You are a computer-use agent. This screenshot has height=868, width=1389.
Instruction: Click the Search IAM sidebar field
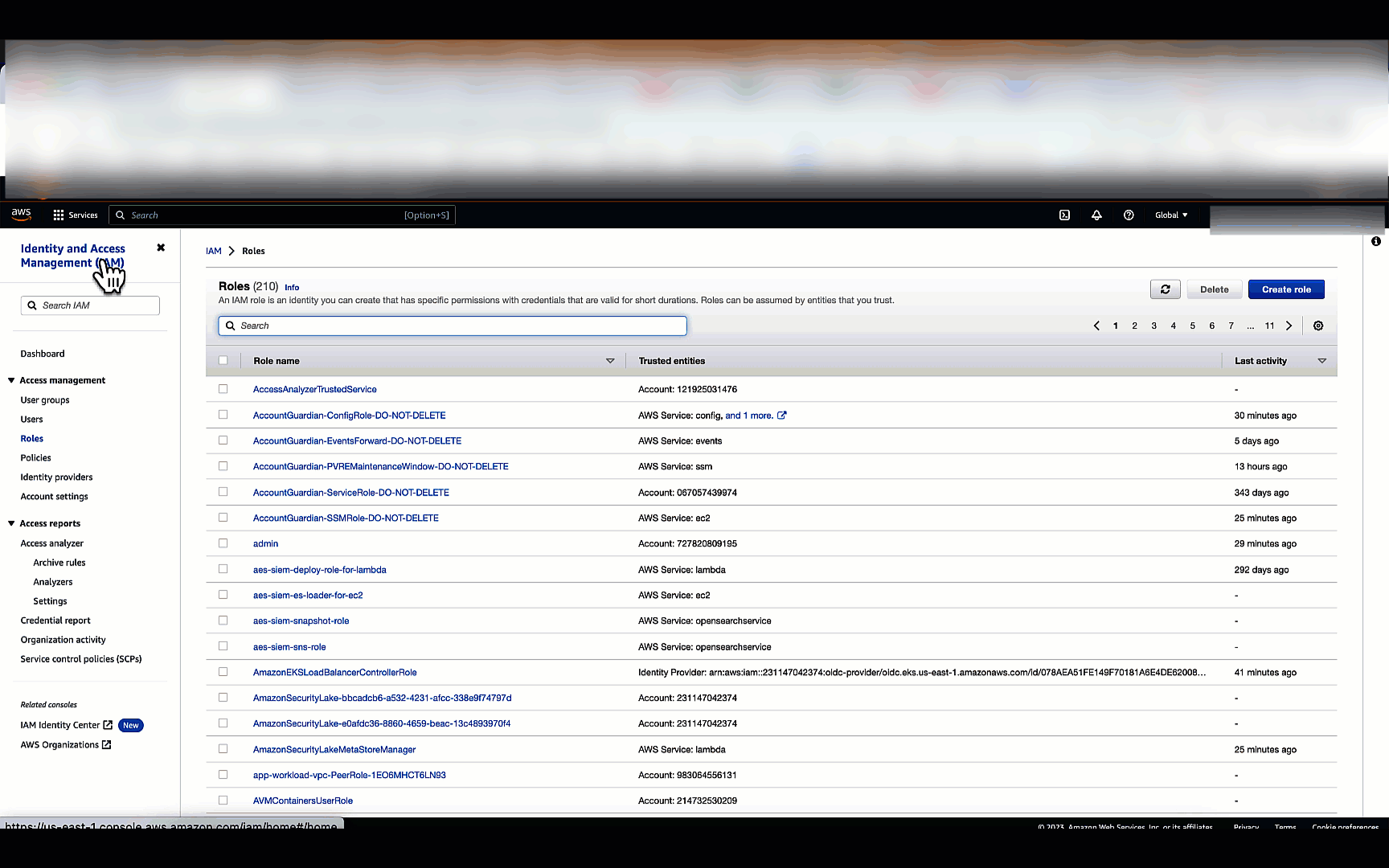pyautogui.click(x=90, y=305)
